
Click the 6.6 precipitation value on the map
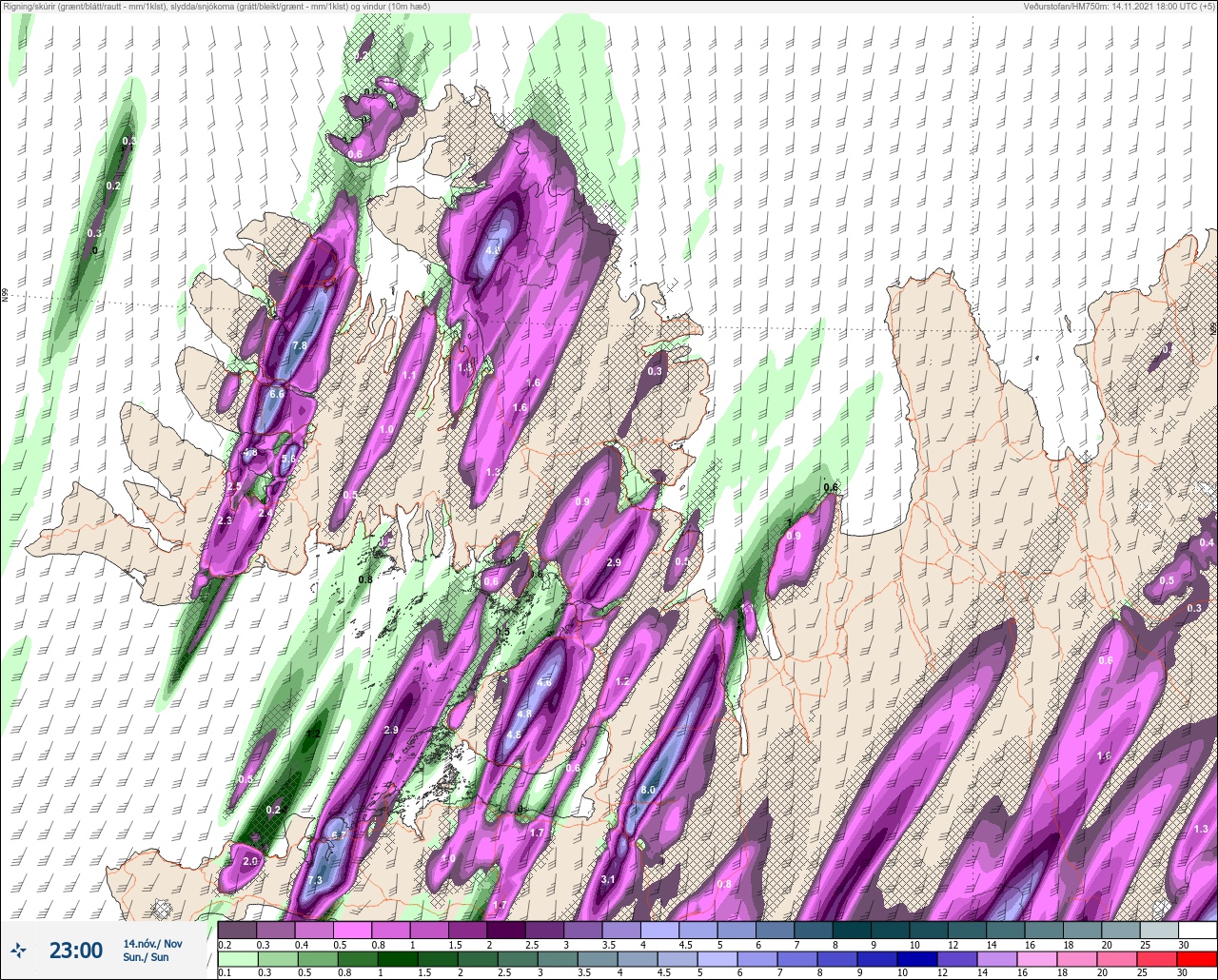tap(277, 394)
